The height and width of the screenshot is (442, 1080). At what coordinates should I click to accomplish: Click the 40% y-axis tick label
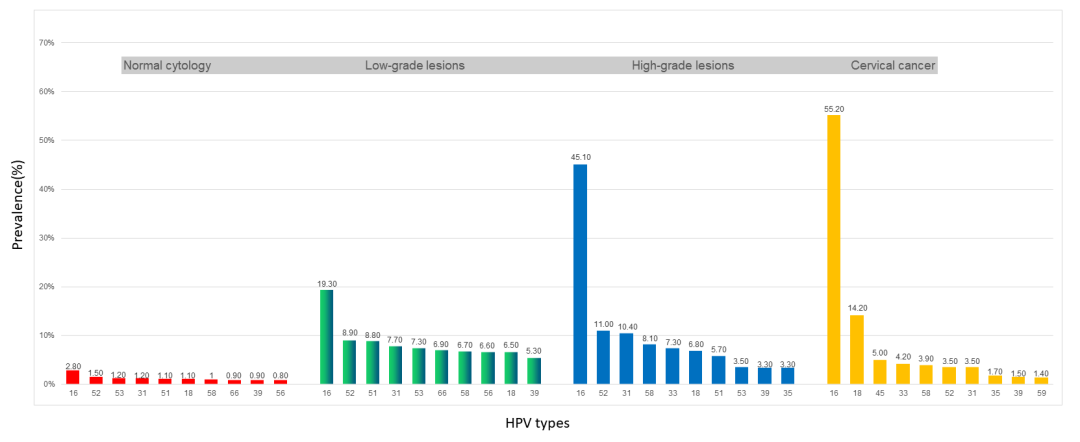pos(47,189)
